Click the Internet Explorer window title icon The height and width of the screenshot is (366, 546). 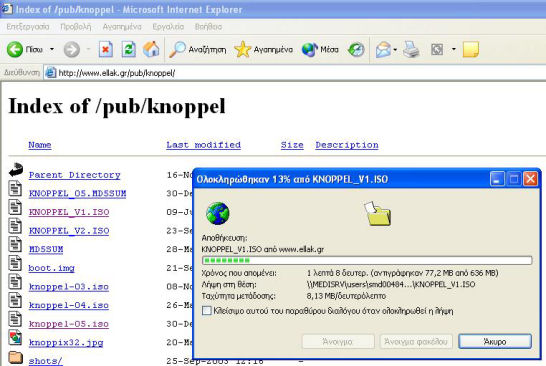7,9
